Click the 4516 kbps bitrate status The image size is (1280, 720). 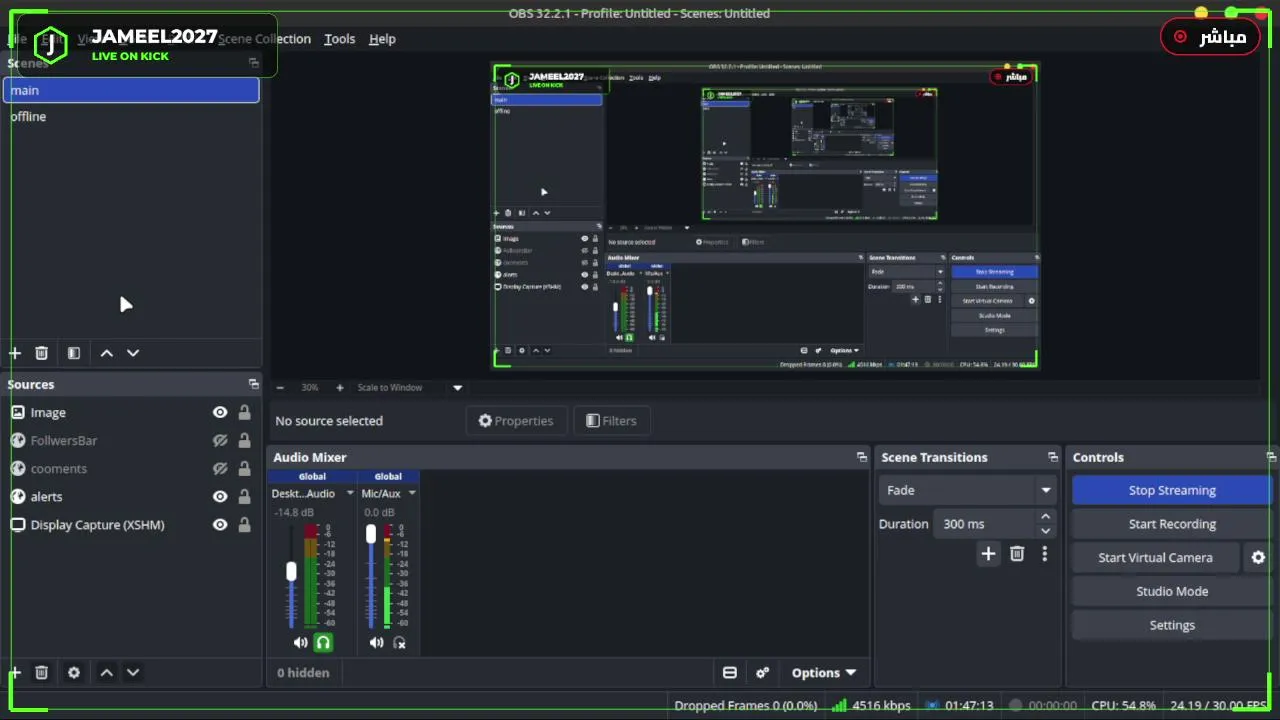click(x=871, y=705)
